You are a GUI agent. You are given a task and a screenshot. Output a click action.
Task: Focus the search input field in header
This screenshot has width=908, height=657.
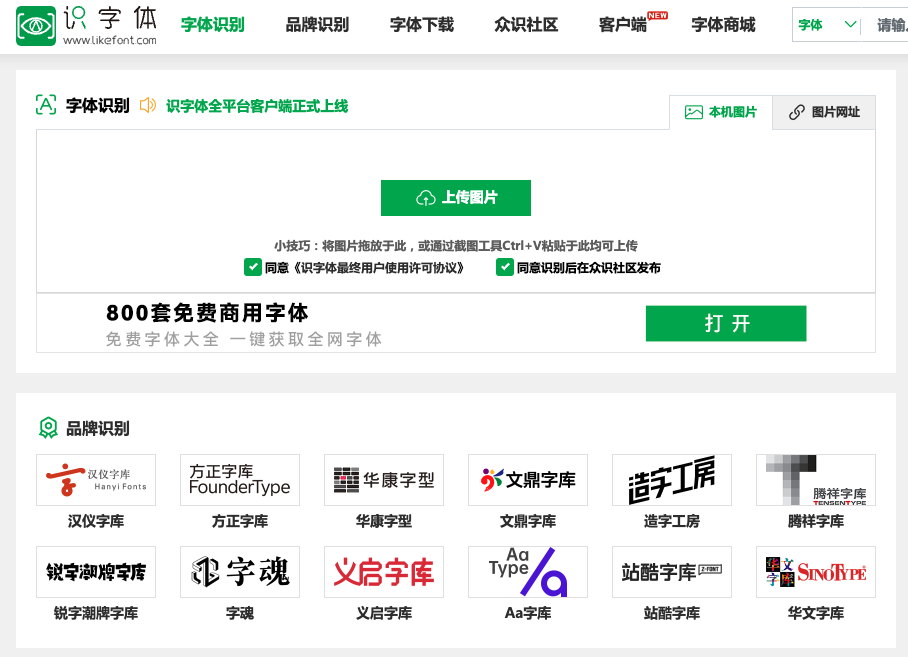point(886,25)
